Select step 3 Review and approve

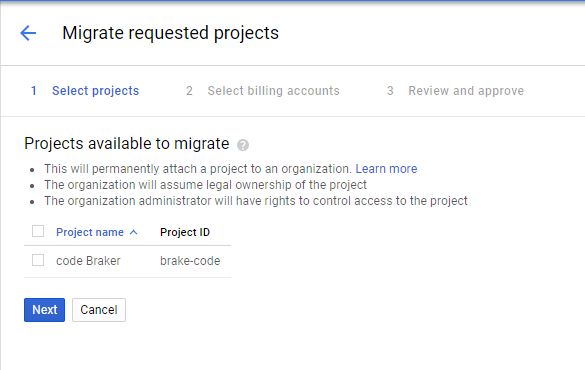[x=455, y=91]
